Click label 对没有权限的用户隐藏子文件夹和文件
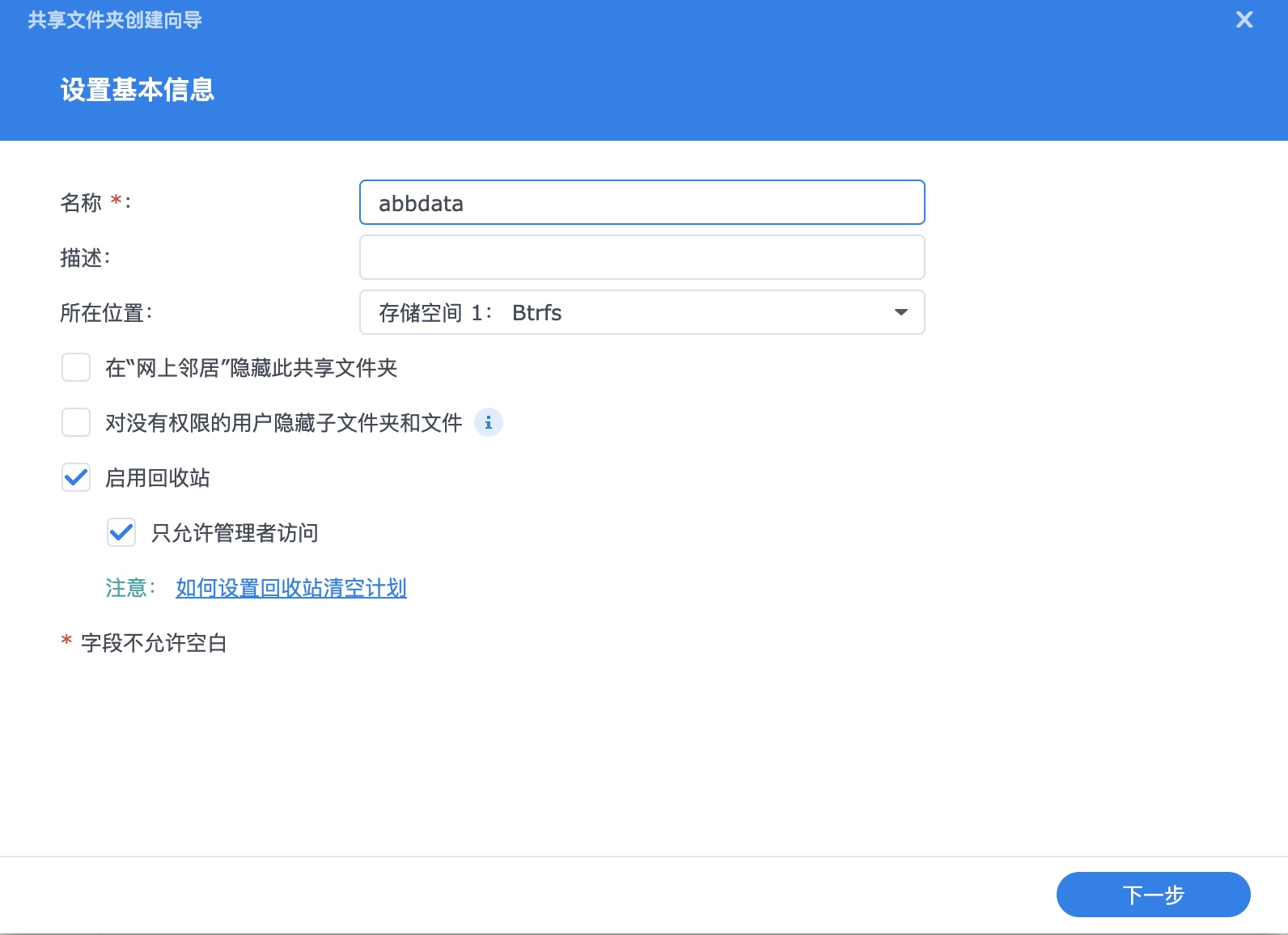 pyautogui.click(x=284, y=423)
